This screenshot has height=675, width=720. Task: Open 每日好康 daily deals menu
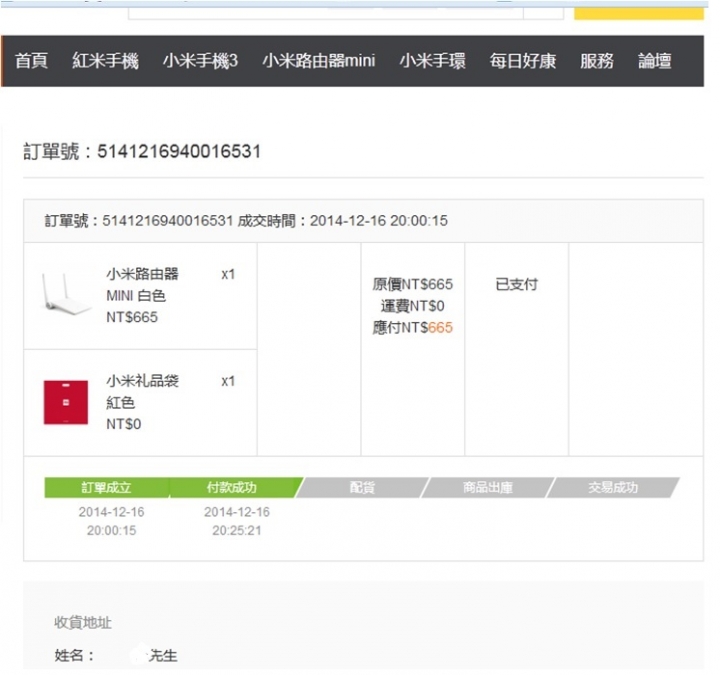[523, 61]
